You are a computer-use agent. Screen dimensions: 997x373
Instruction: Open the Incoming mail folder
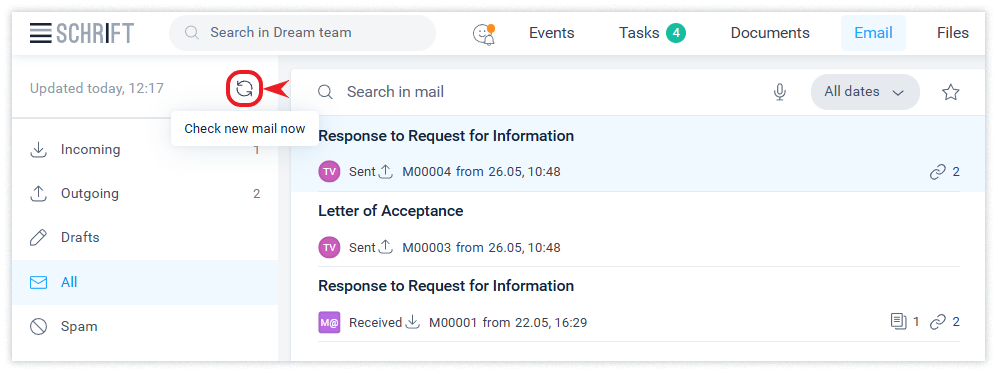(x=145, y=150)
